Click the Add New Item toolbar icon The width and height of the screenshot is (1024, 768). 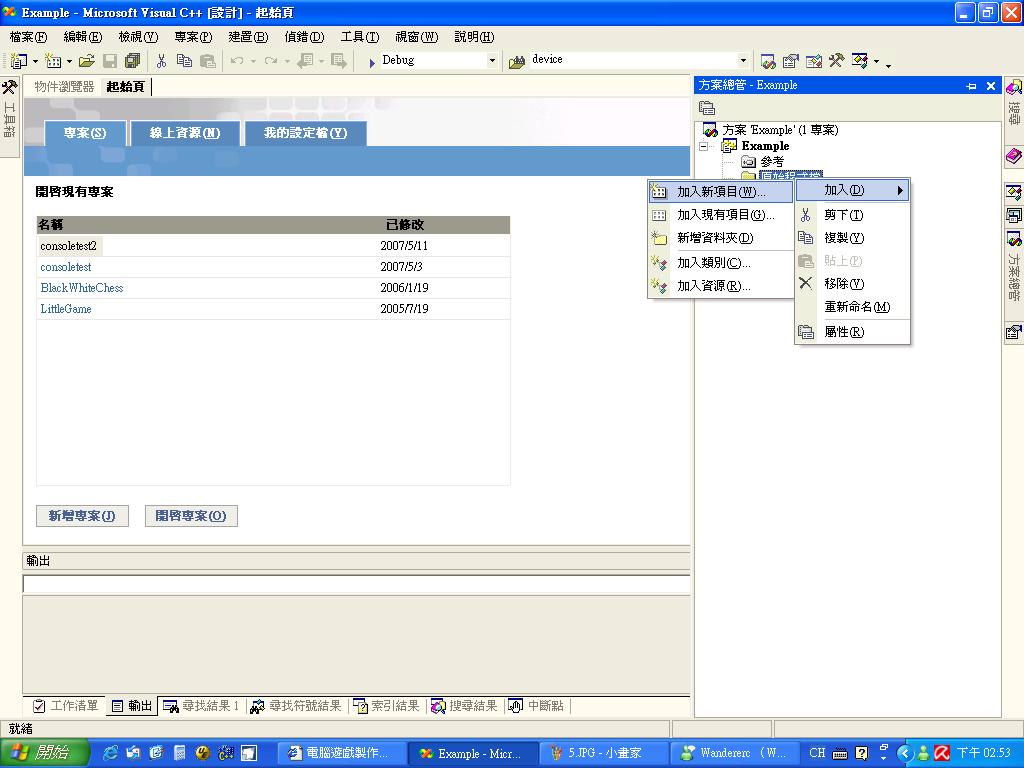point(53,61)
